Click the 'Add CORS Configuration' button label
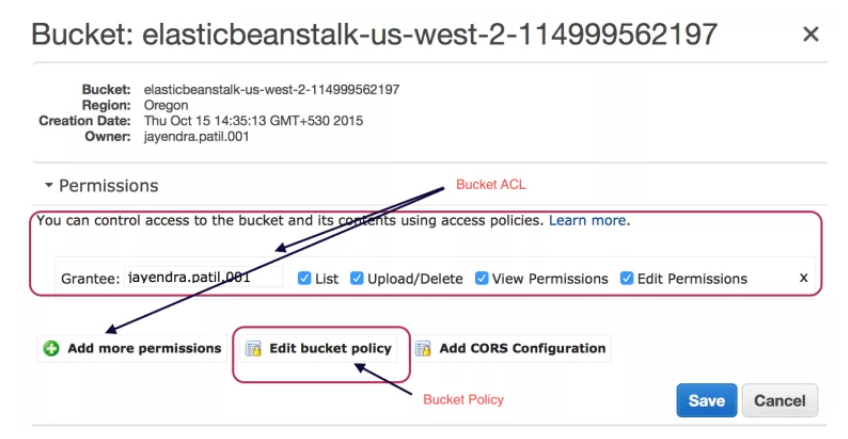This screenshot has width=848, height=439. point(523,349)
